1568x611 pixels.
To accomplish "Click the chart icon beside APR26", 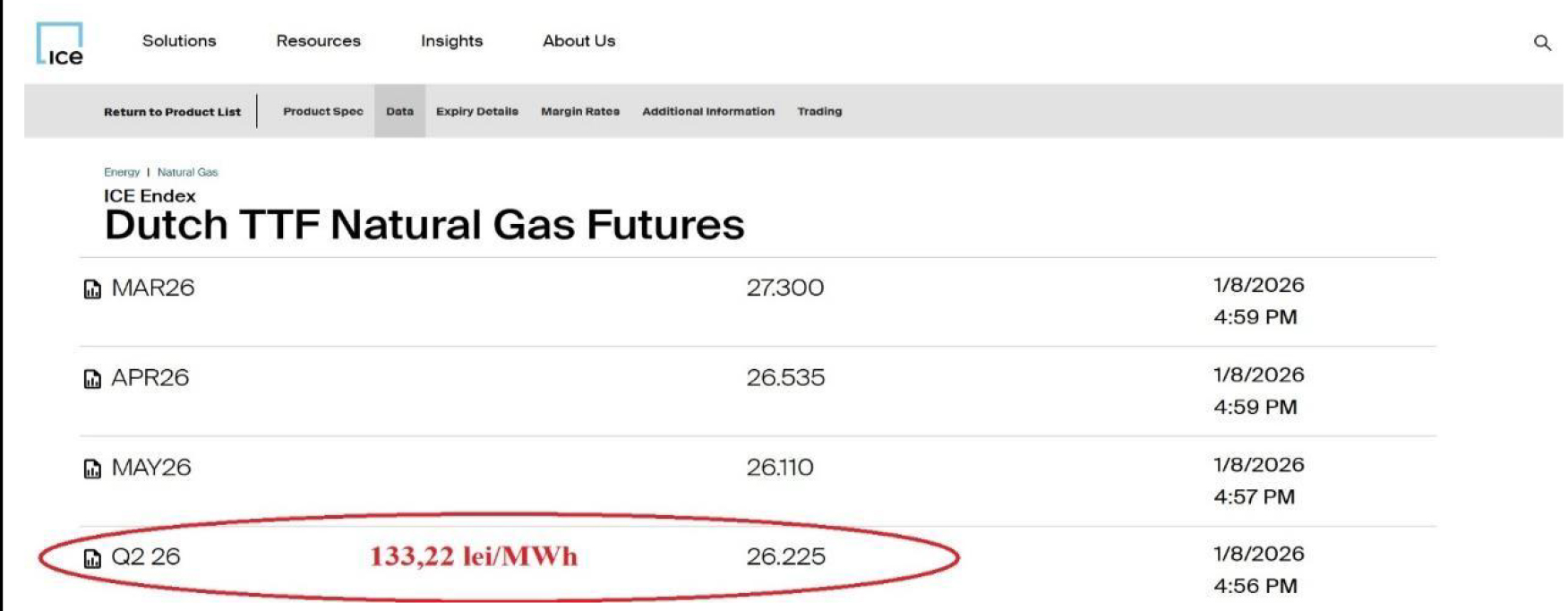I will coord(92,379).
